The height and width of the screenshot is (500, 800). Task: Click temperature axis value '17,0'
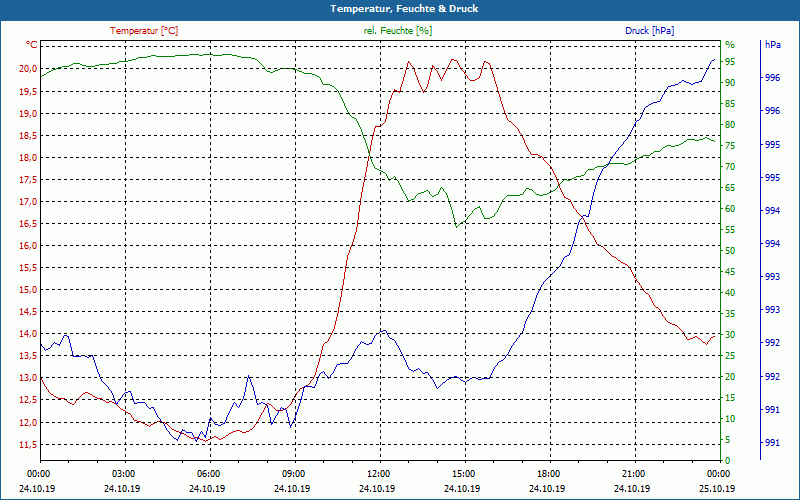click(28, 202)
